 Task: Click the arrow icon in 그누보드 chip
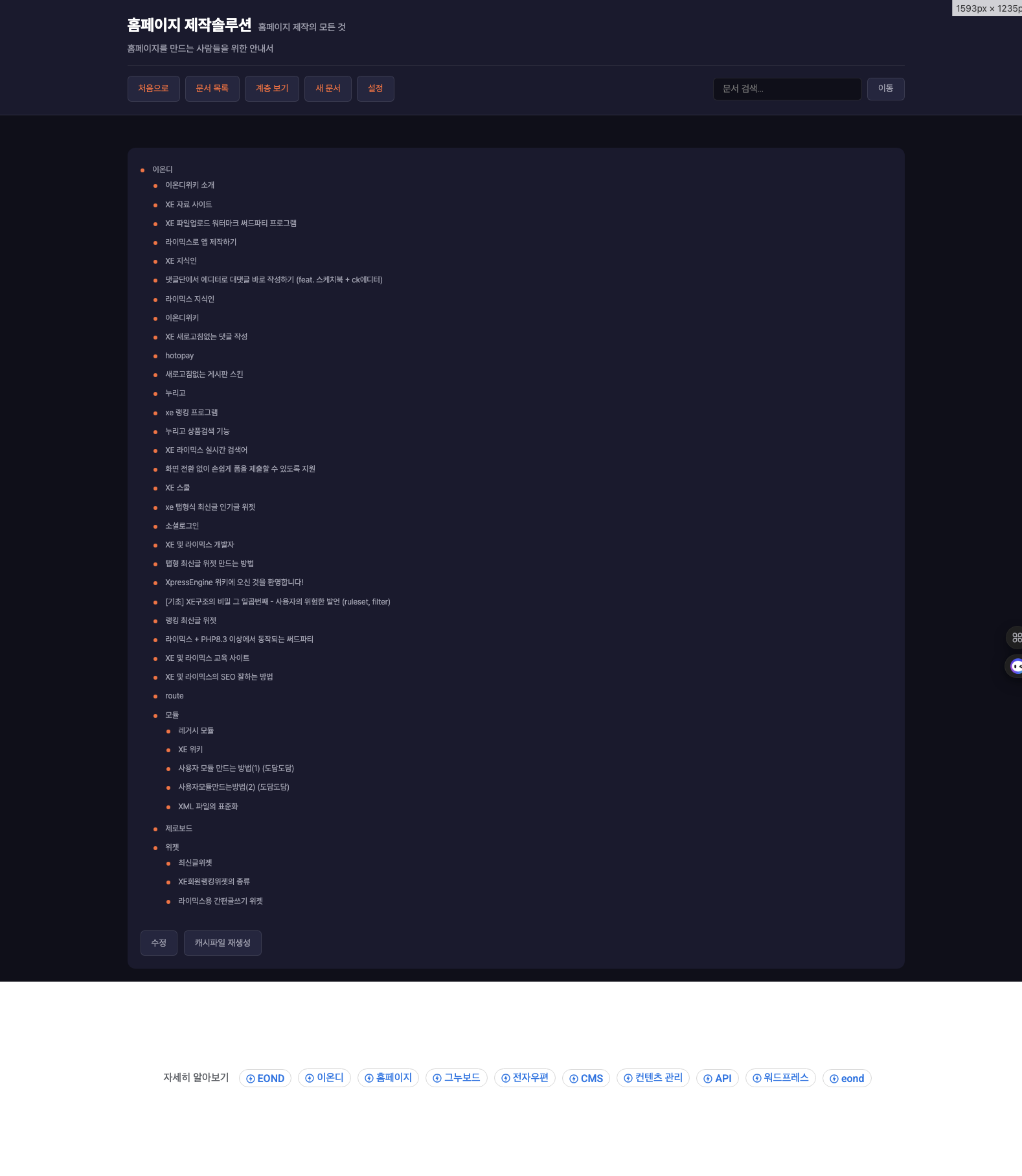point(437,1078)
